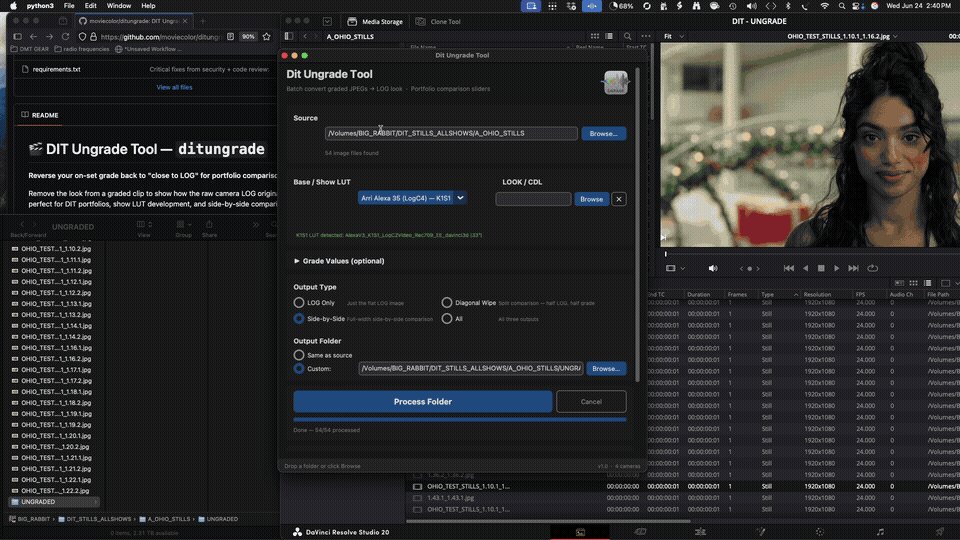
Task: Click the browser reload button
Action: (66, 37)
